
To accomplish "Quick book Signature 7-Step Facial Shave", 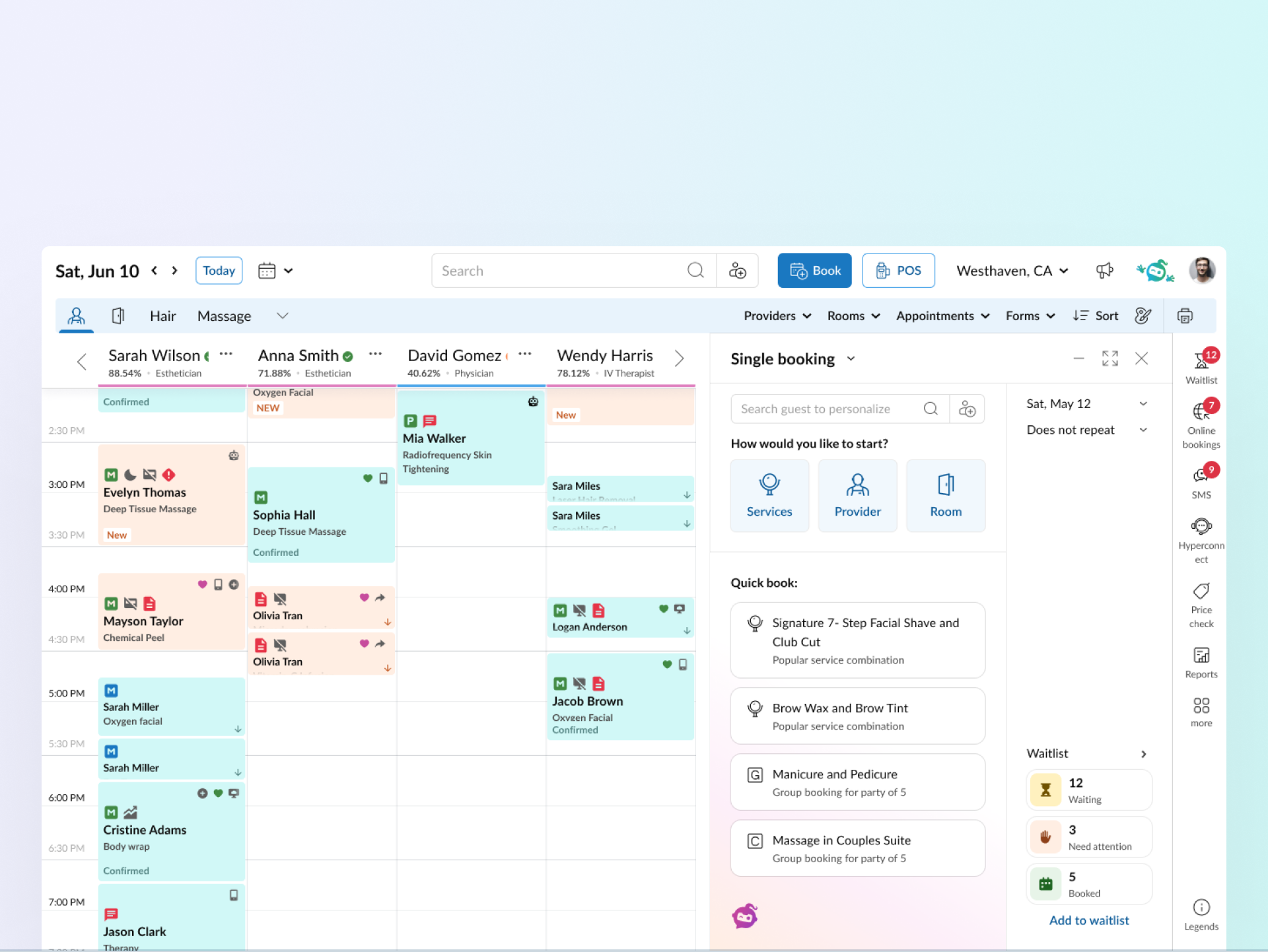I will (x=857, y=640).
